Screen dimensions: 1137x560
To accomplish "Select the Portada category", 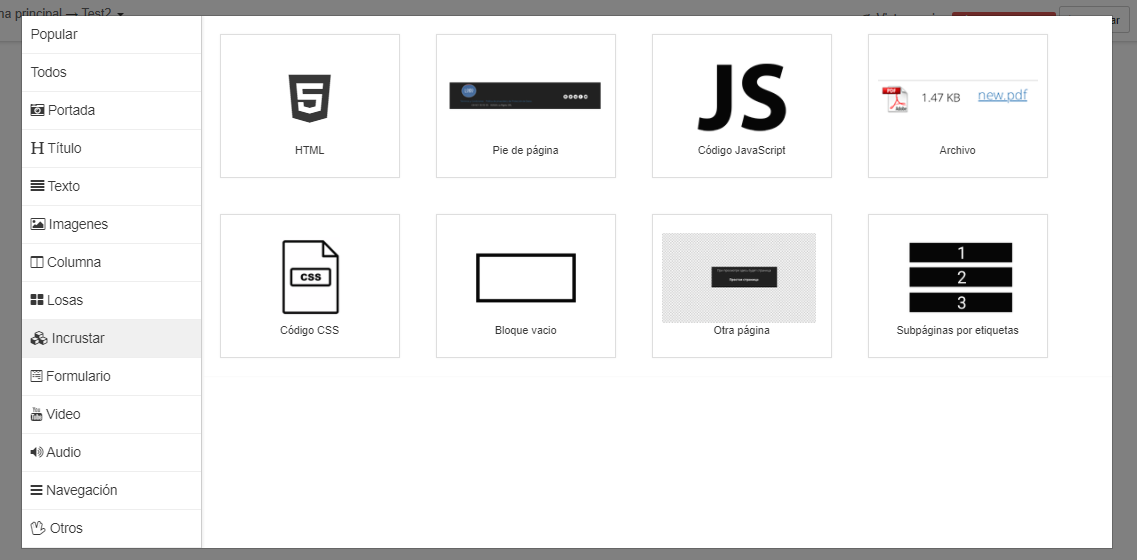I will point(112,110).
